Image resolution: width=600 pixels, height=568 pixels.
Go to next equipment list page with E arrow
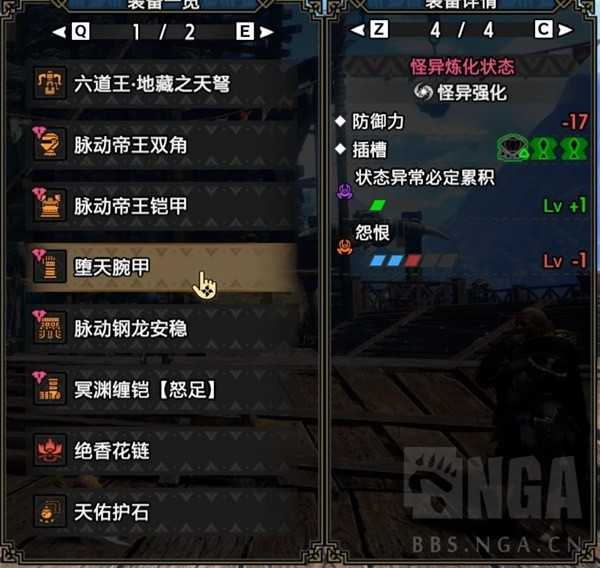pyautogui.click(x=255, y=31)
